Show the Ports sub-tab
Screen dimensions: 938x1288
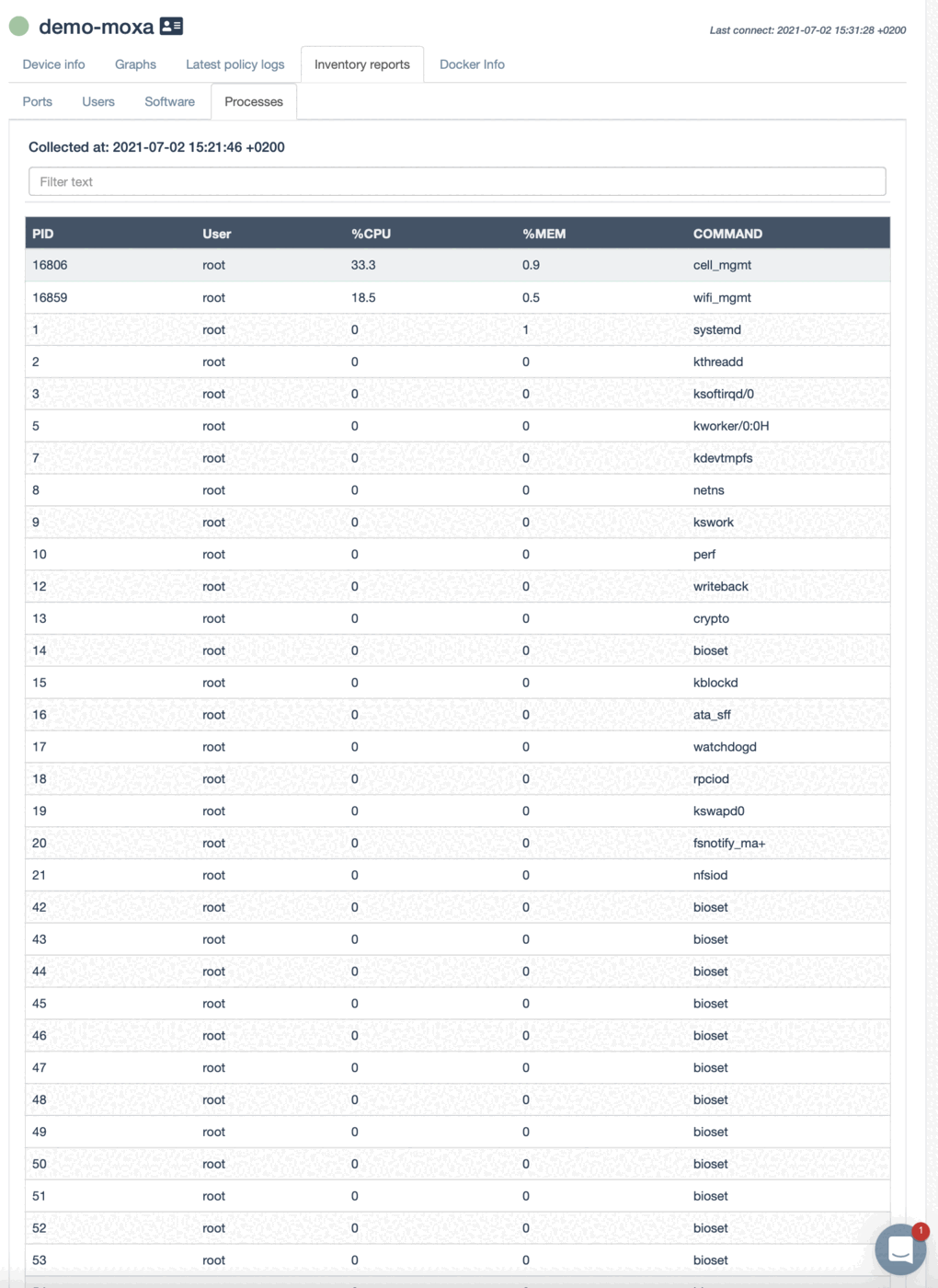pos(37,101)
